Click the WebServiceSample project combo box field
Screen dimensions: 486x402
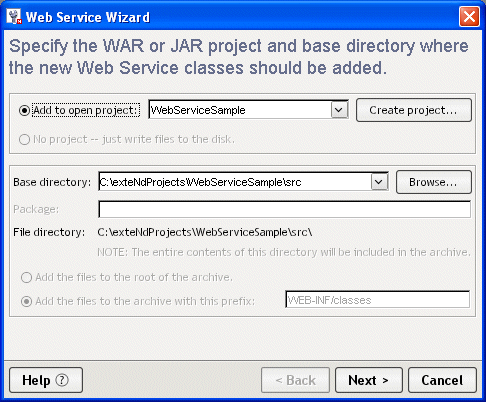click(248, 110)
